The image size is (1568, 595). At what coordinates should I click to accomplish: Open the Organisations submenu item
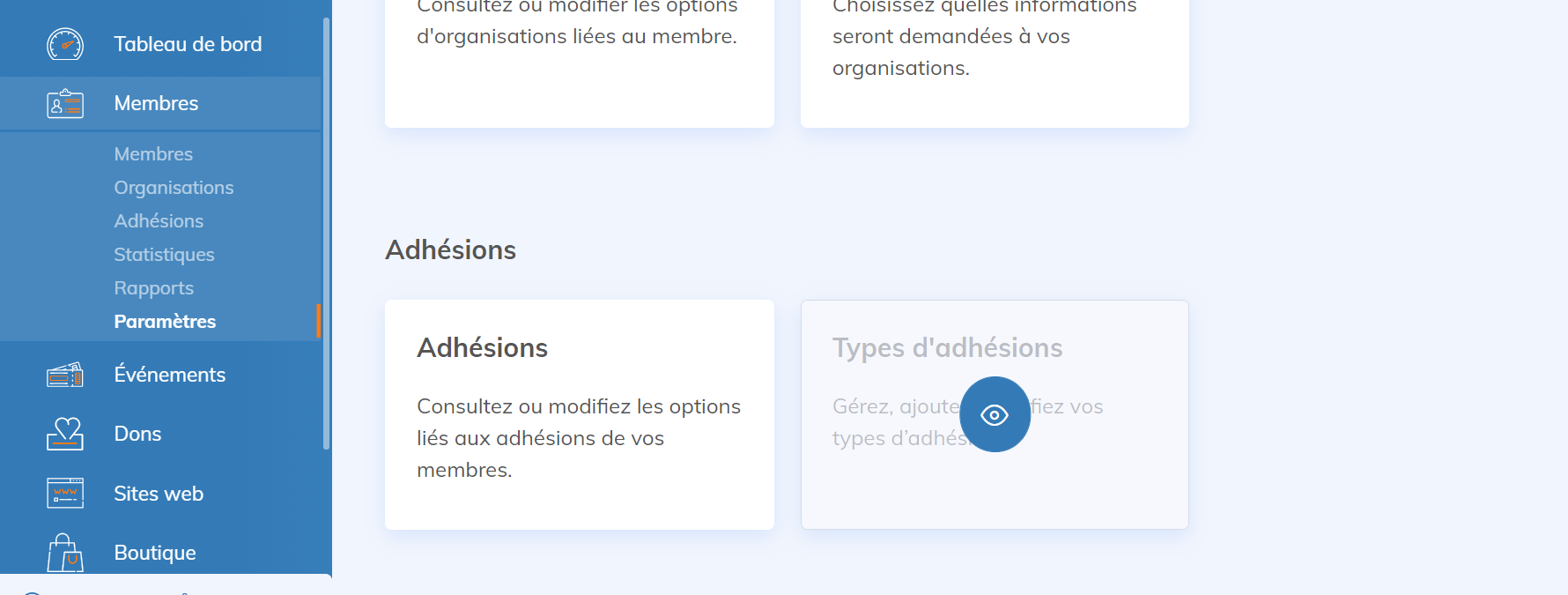174,188
